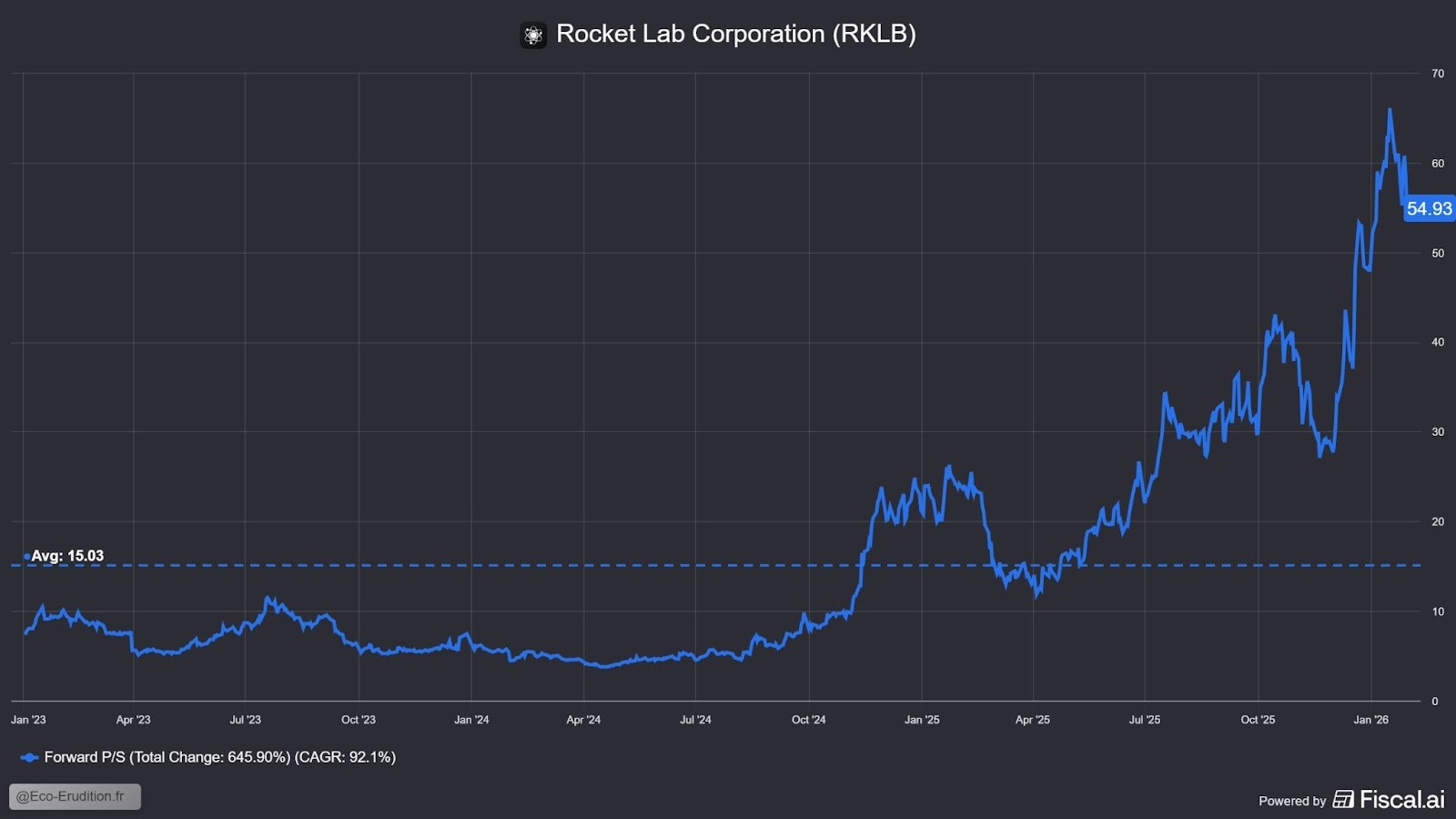Open the Fiscal.ai wordmark link
The image size is (1456, 819).
tap(1401, 800)
